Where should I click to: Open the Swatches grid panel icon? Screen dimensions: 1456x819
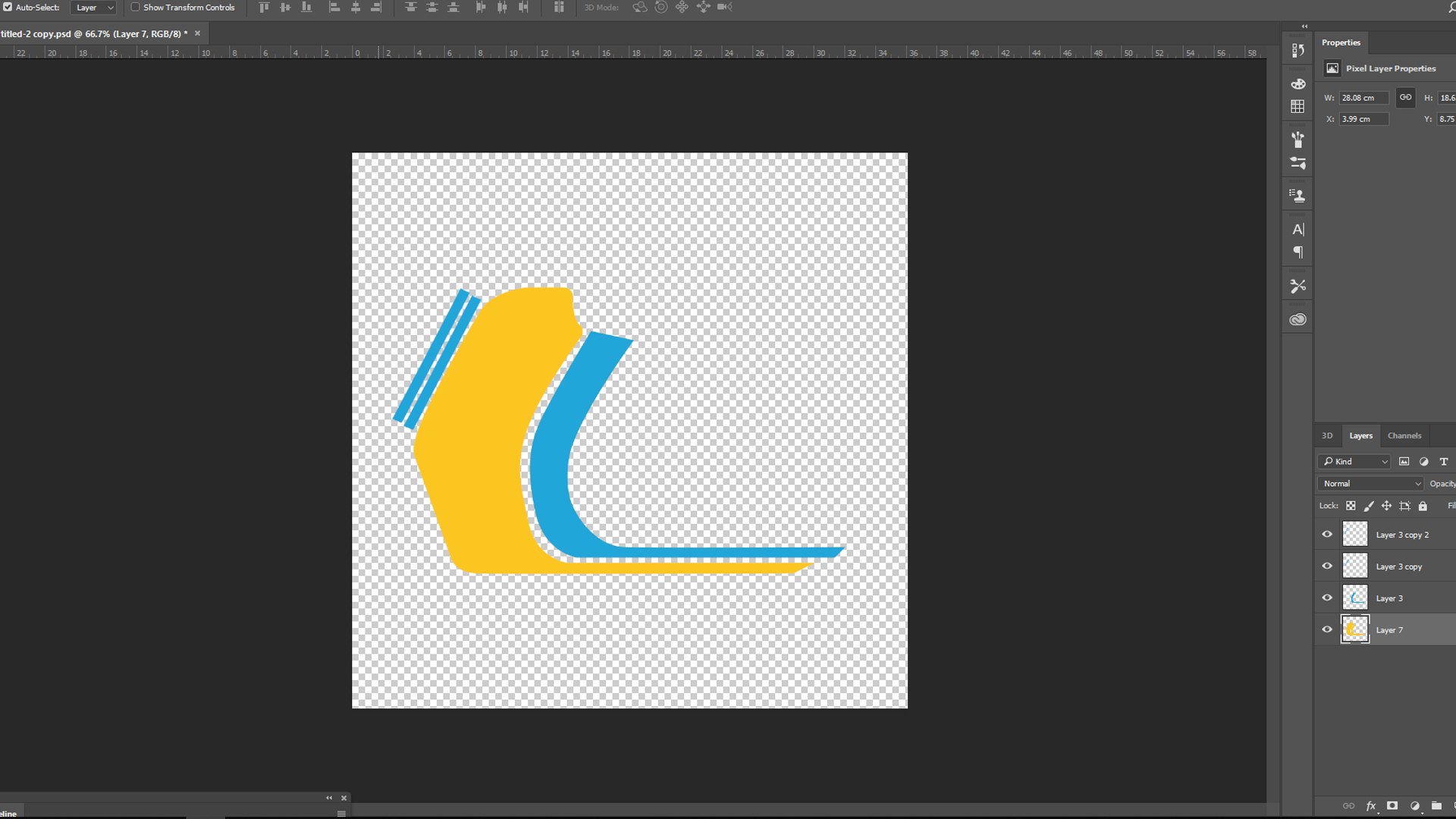(x=1298, y=107)
